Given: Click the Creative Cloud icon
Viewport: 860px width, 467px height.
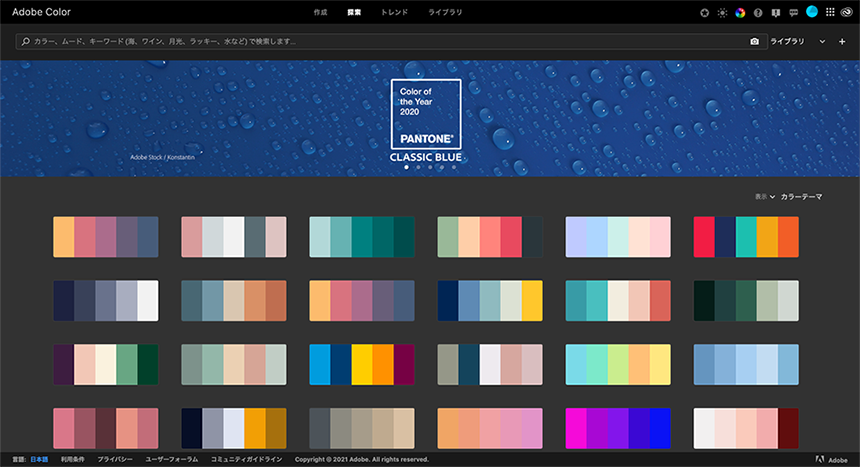Looking at the screenshot, I should [x=846, y=12].
